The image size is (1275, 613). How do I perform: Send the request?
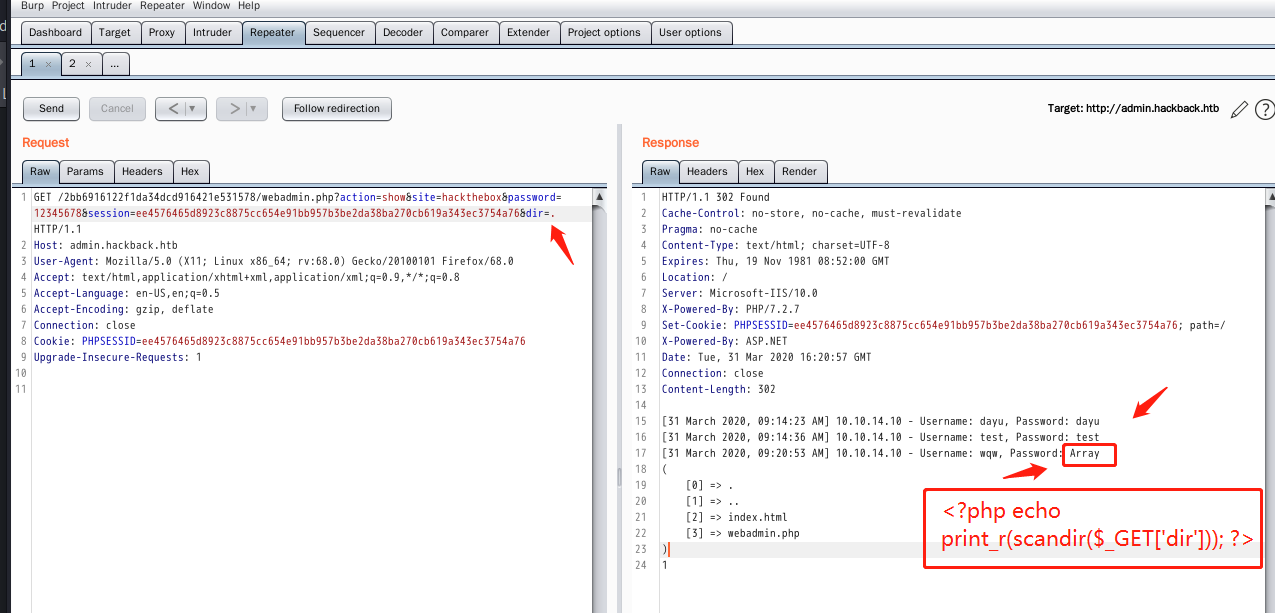pyautogui.click(x=51, y=108)
